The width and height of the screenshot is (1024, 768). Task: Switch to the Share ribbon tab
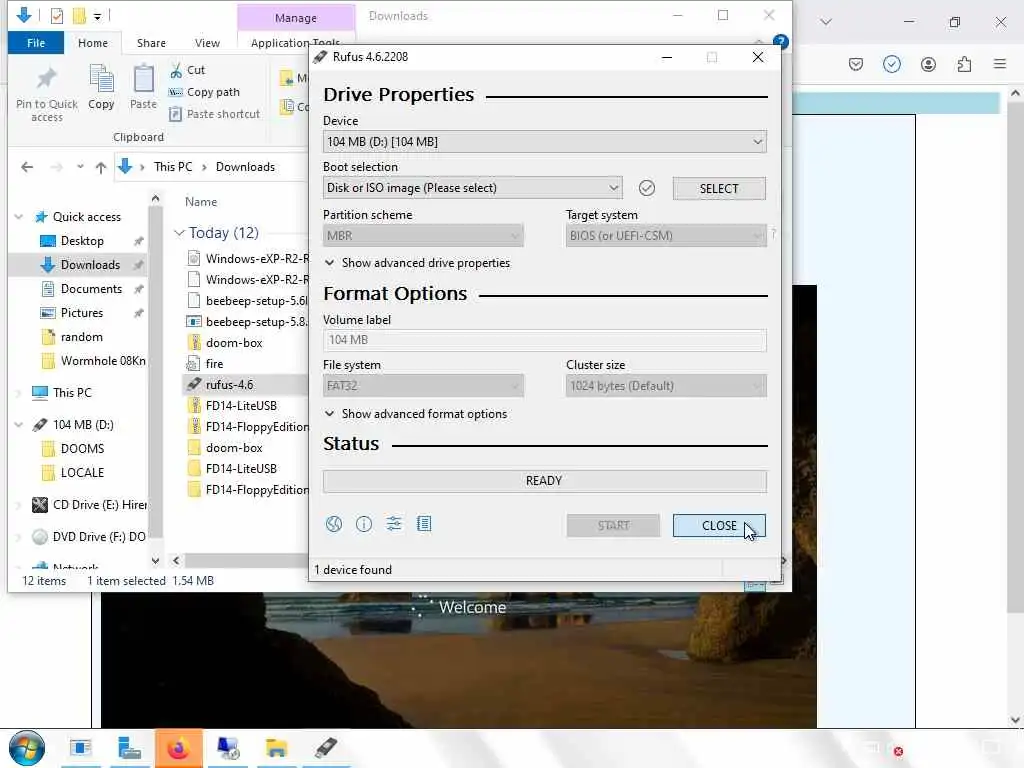point(151,43)
